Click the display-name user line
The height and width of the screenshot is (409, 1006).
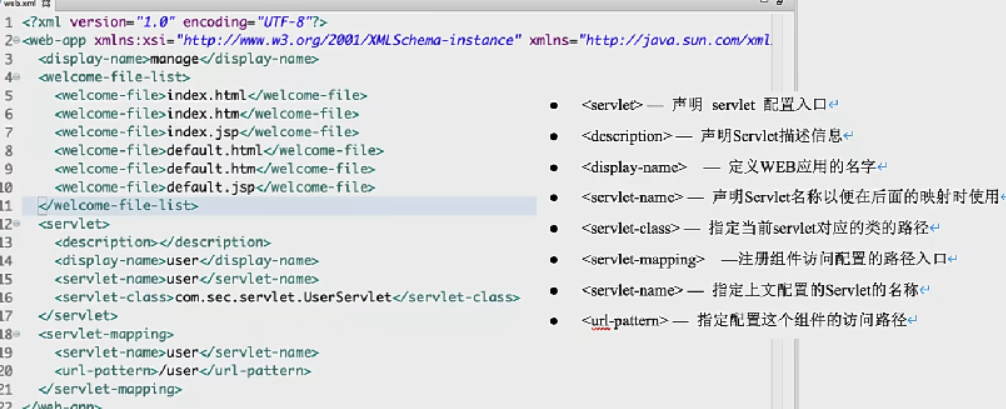[x=187, y=261]
